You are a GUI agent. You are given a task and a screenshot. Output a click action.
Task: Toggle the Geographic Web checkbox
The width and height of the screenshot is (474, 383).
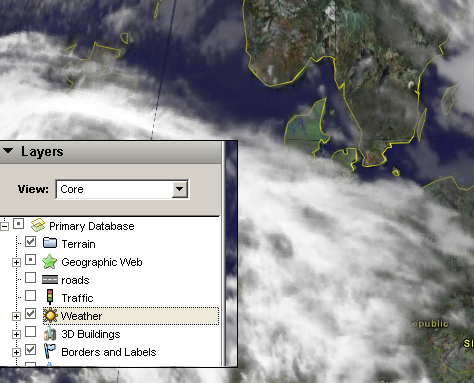pos(31,260)
